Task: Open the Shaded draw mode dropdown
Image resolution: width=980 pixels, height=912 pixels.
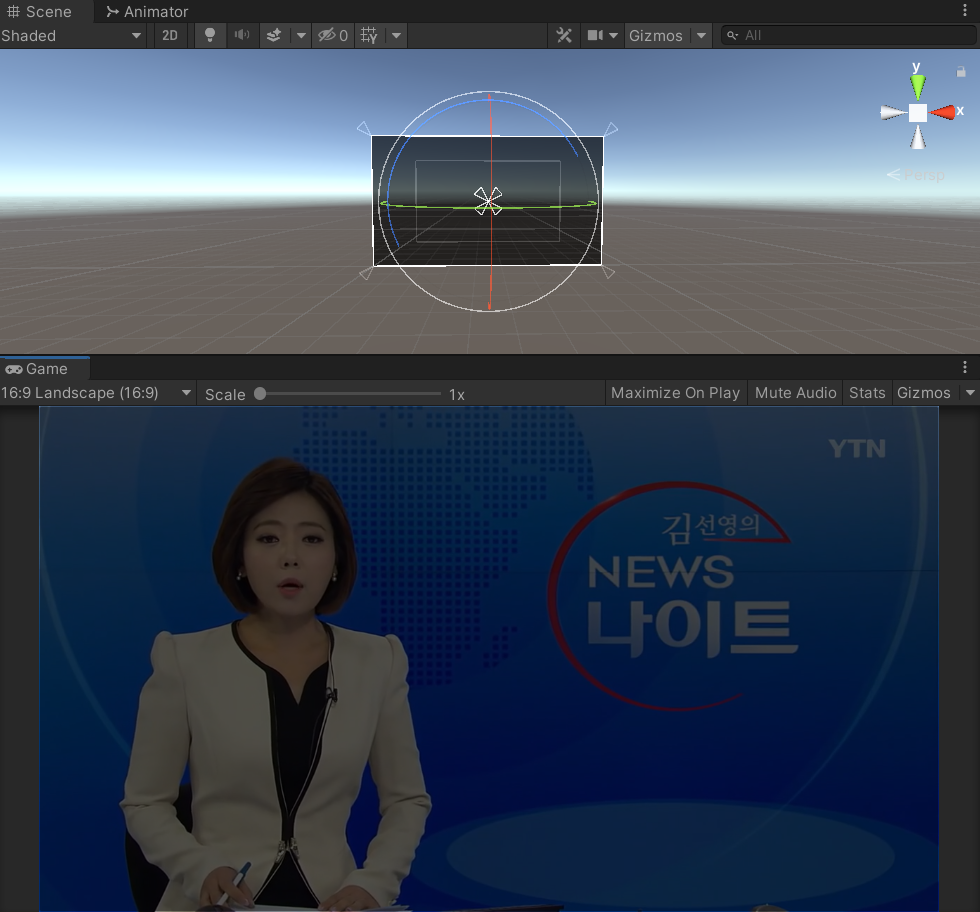Action: click(x=72, y=36)
